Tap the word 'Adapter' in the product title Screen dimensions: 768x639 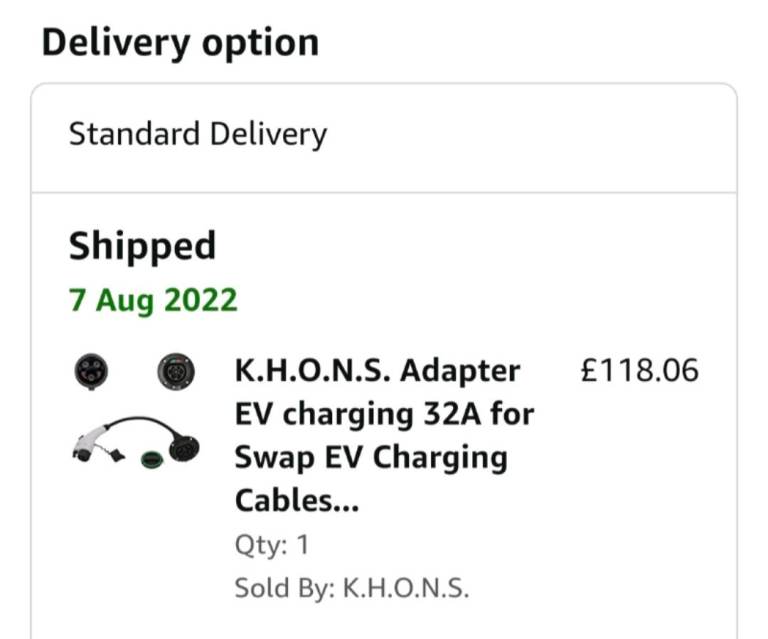[x=459, y=372]
